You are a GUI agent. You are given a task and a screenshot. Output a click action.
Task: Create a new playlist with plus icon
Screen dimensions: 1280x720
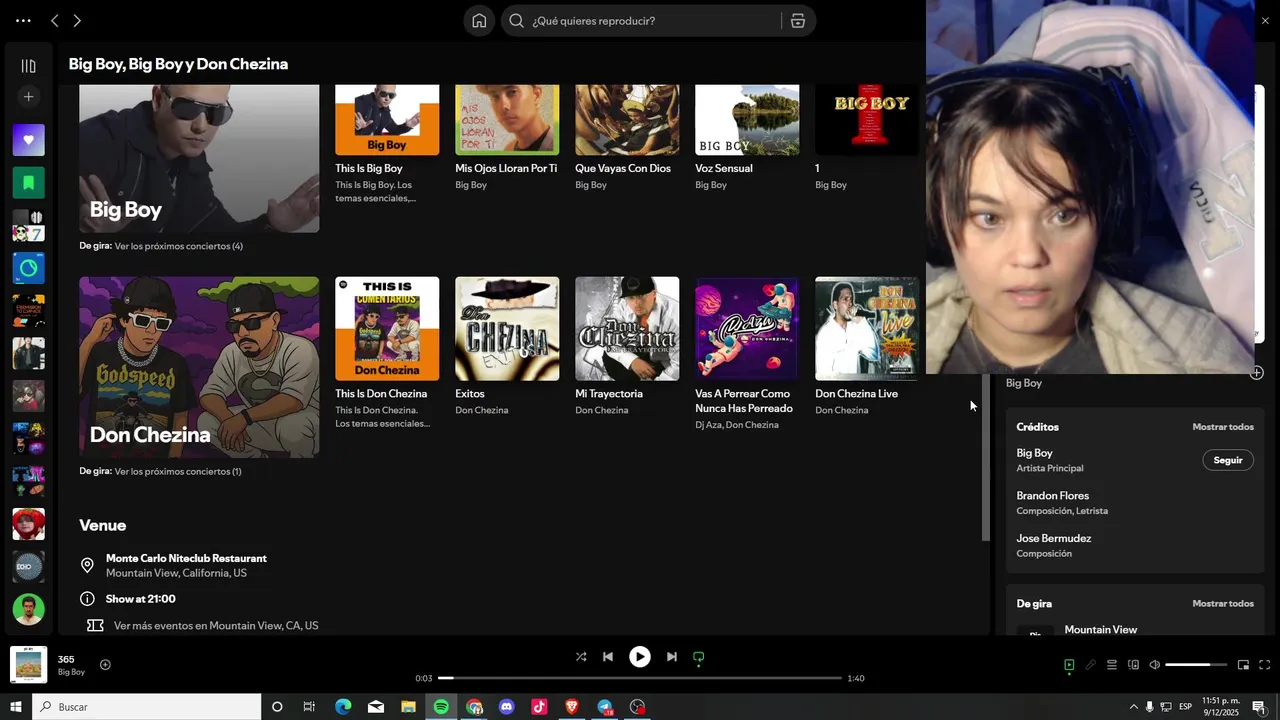coord(28,97)
